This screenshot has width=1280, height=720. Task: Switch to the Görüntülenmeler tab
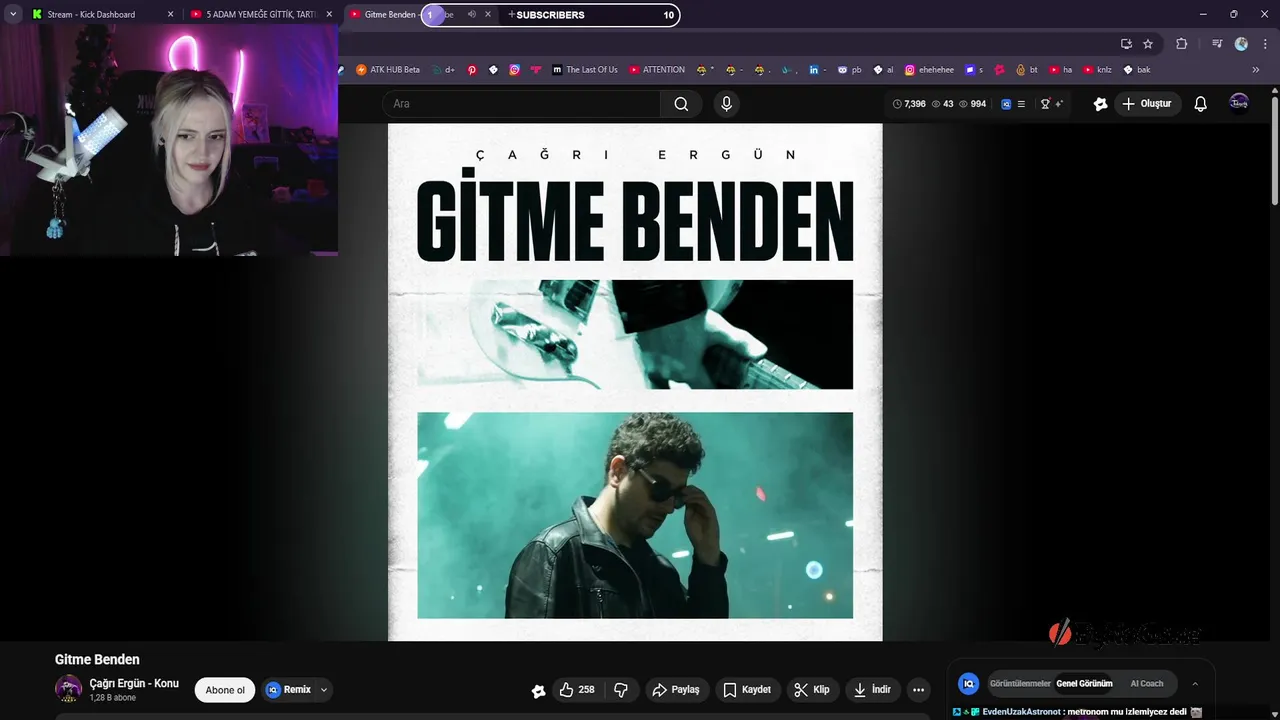click(x=1020, y=684)
